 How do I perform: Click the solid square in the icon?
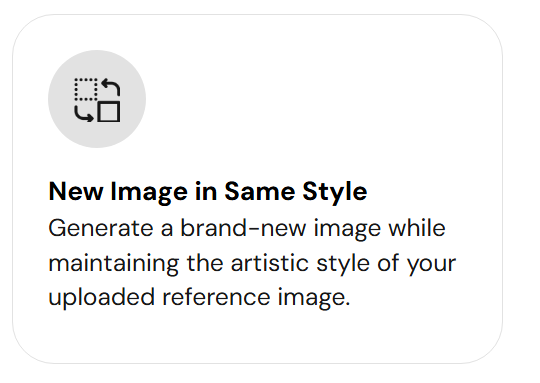[109, 112]
